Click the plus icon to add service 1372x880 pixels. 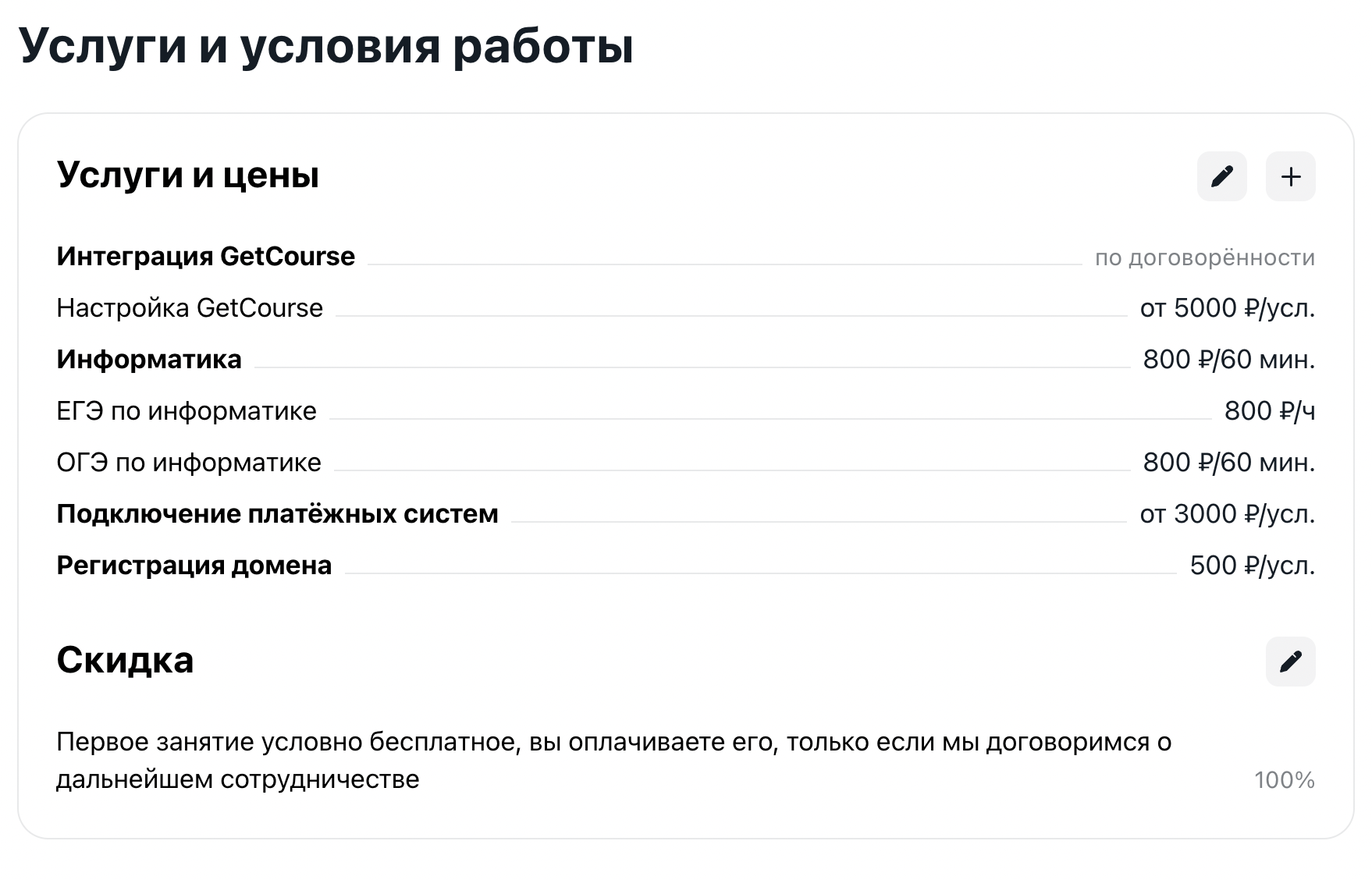click(1290, 176)
